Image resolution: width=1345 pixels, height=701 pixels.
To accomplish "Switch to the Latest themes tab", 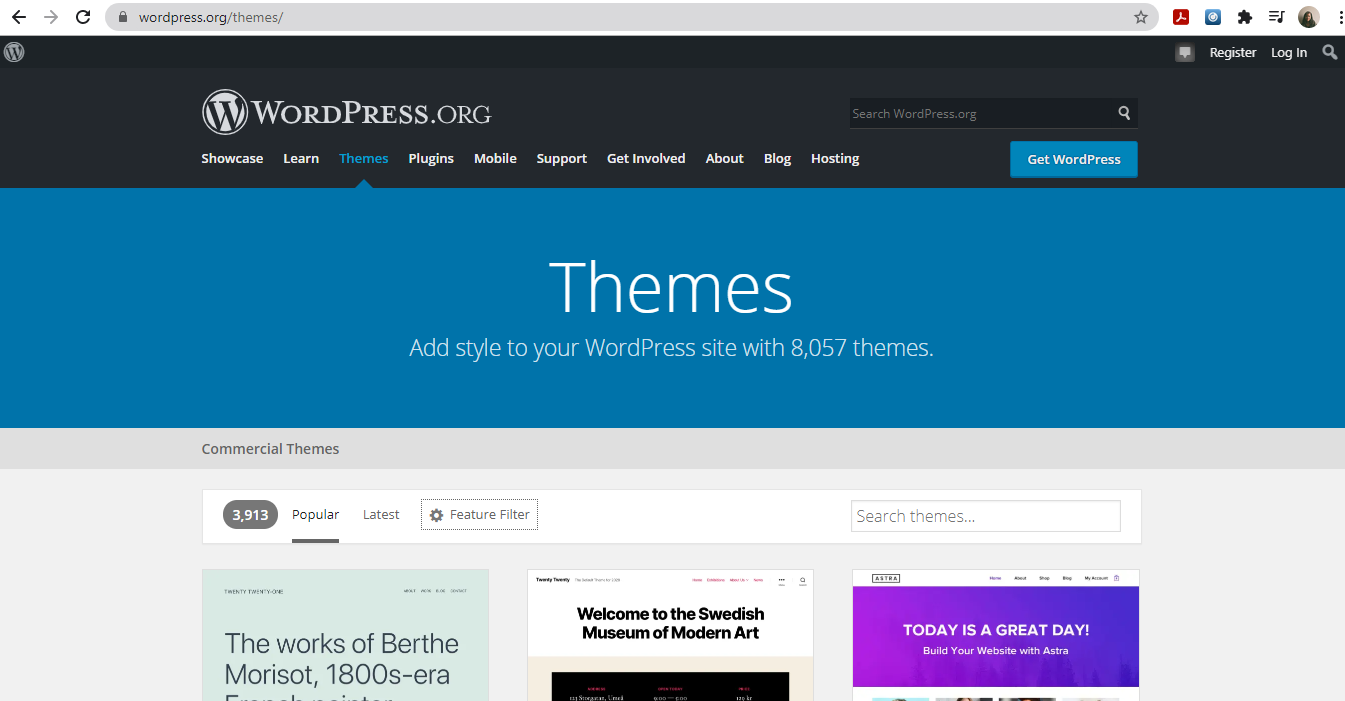I will point(381,514).
